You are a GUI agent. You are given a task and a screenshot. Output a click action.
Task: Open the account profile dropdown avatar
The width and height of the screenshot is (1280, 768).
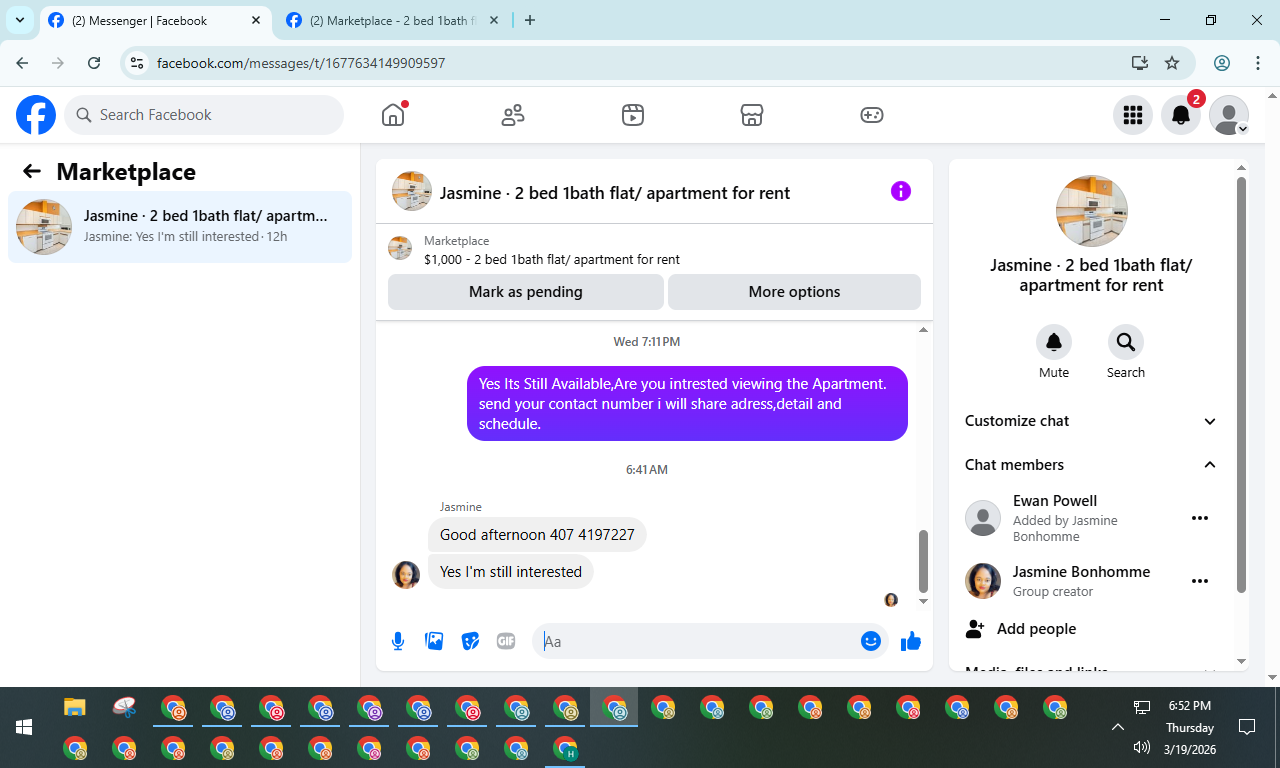point(1229,115)
